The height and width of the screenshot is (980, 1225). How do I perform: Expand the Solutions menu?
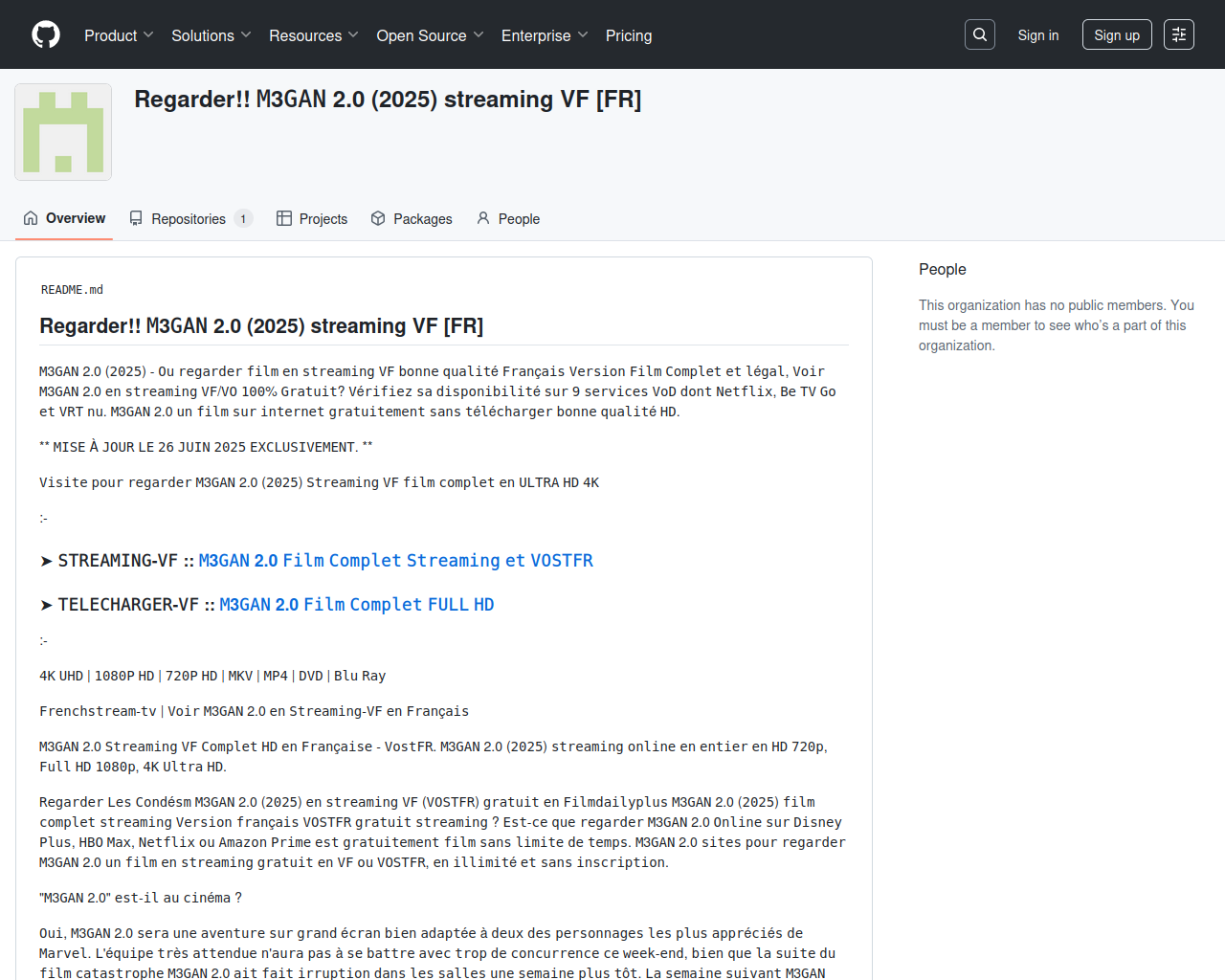212,35
